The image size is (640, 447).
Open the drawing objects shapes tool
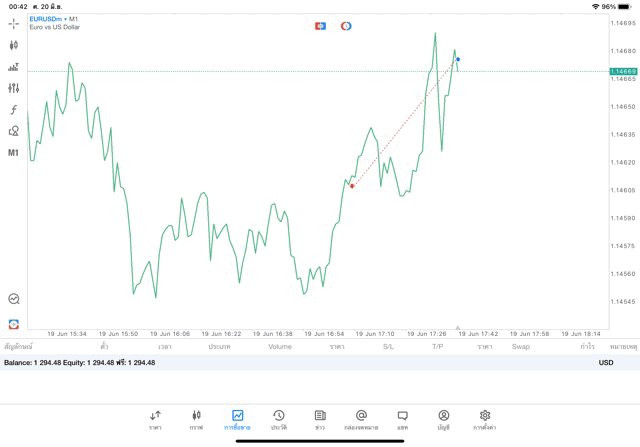point(14,131)
